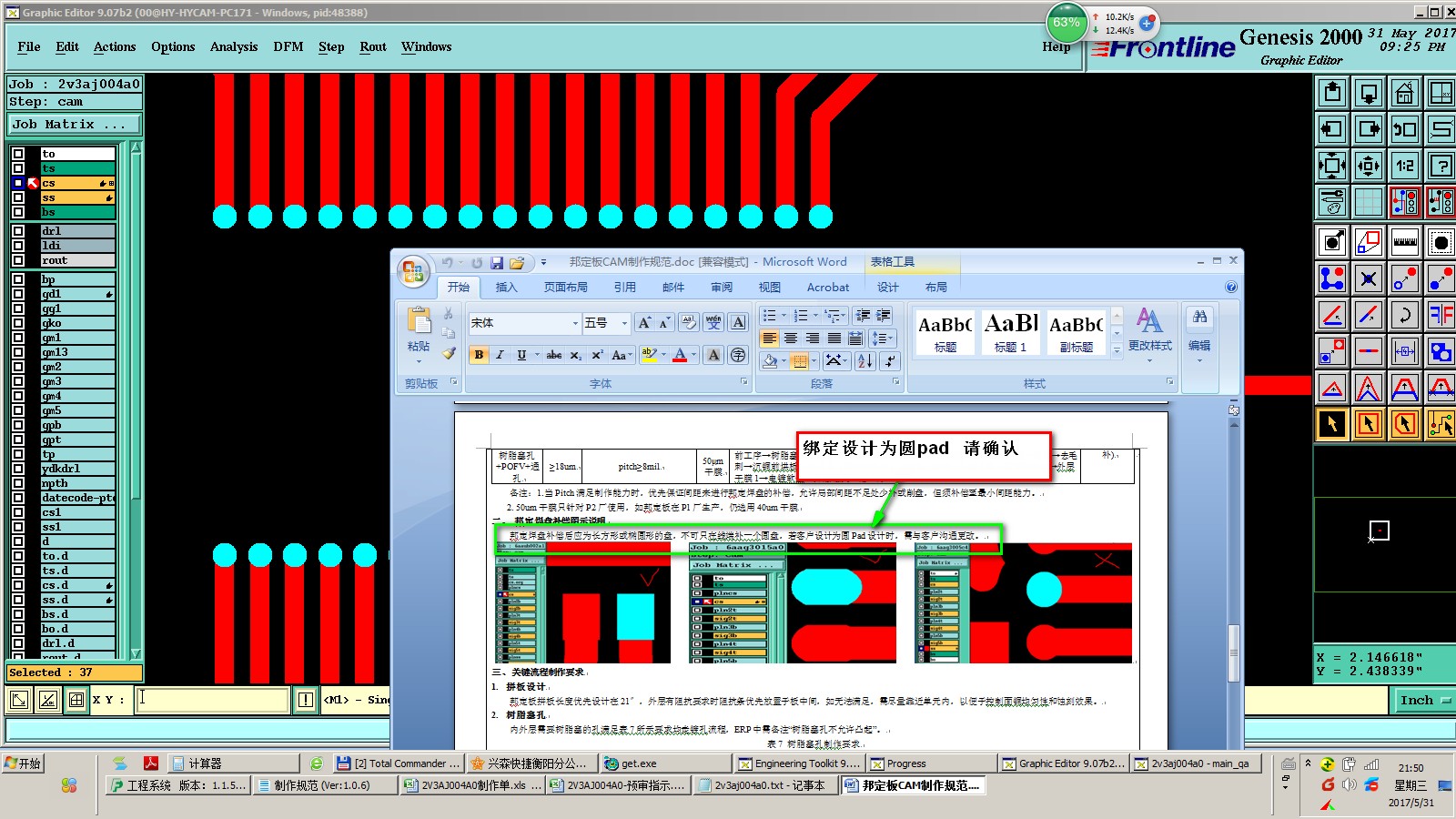Image resolution: width=1456 pixels, height=819 pixels.
Task: Click the pan right arrow icon
Action: [x=1369, y=129]
